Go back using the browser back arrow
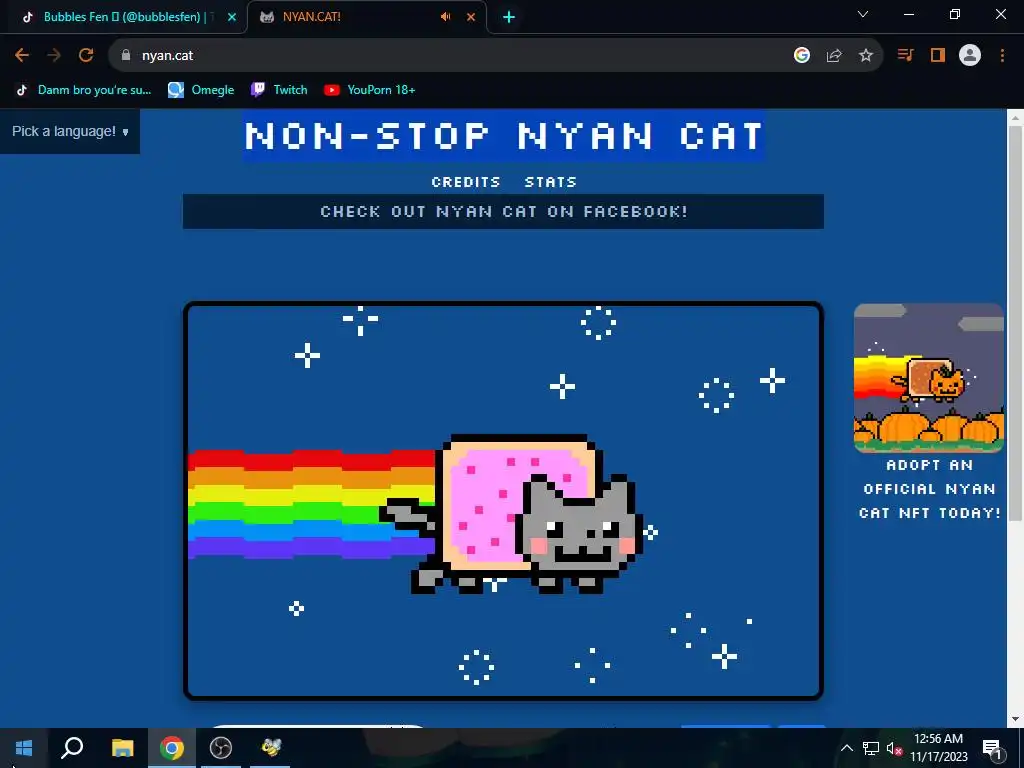 click(22, 56)
